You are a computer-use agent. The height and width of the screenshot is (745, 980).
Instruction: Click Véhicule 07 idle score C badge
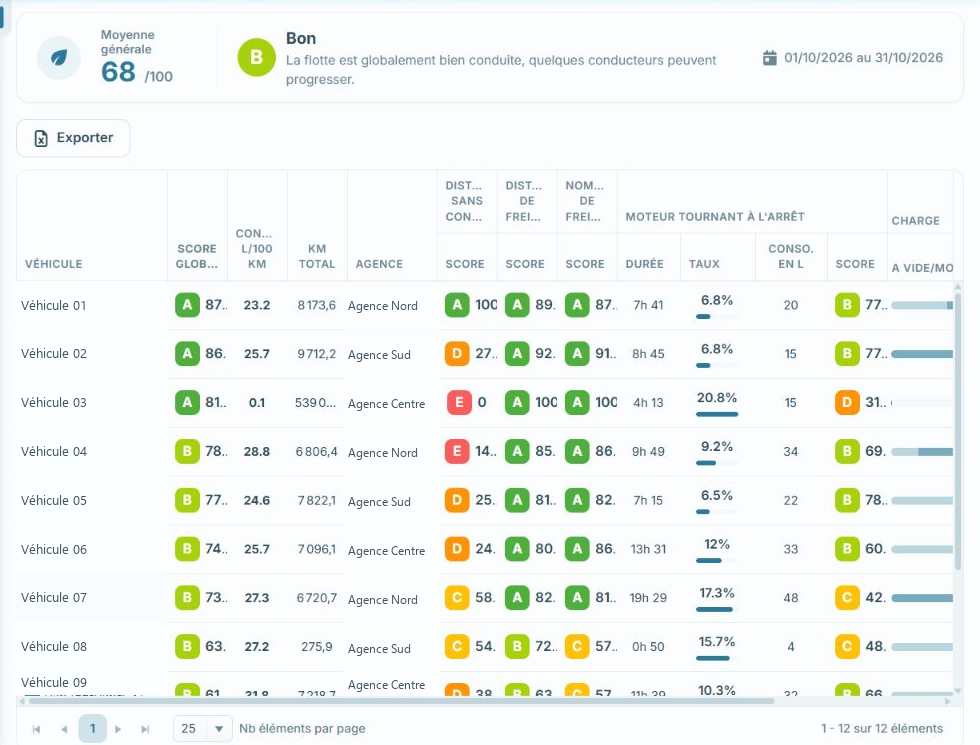pyautogui.click(x=847, y=598)
